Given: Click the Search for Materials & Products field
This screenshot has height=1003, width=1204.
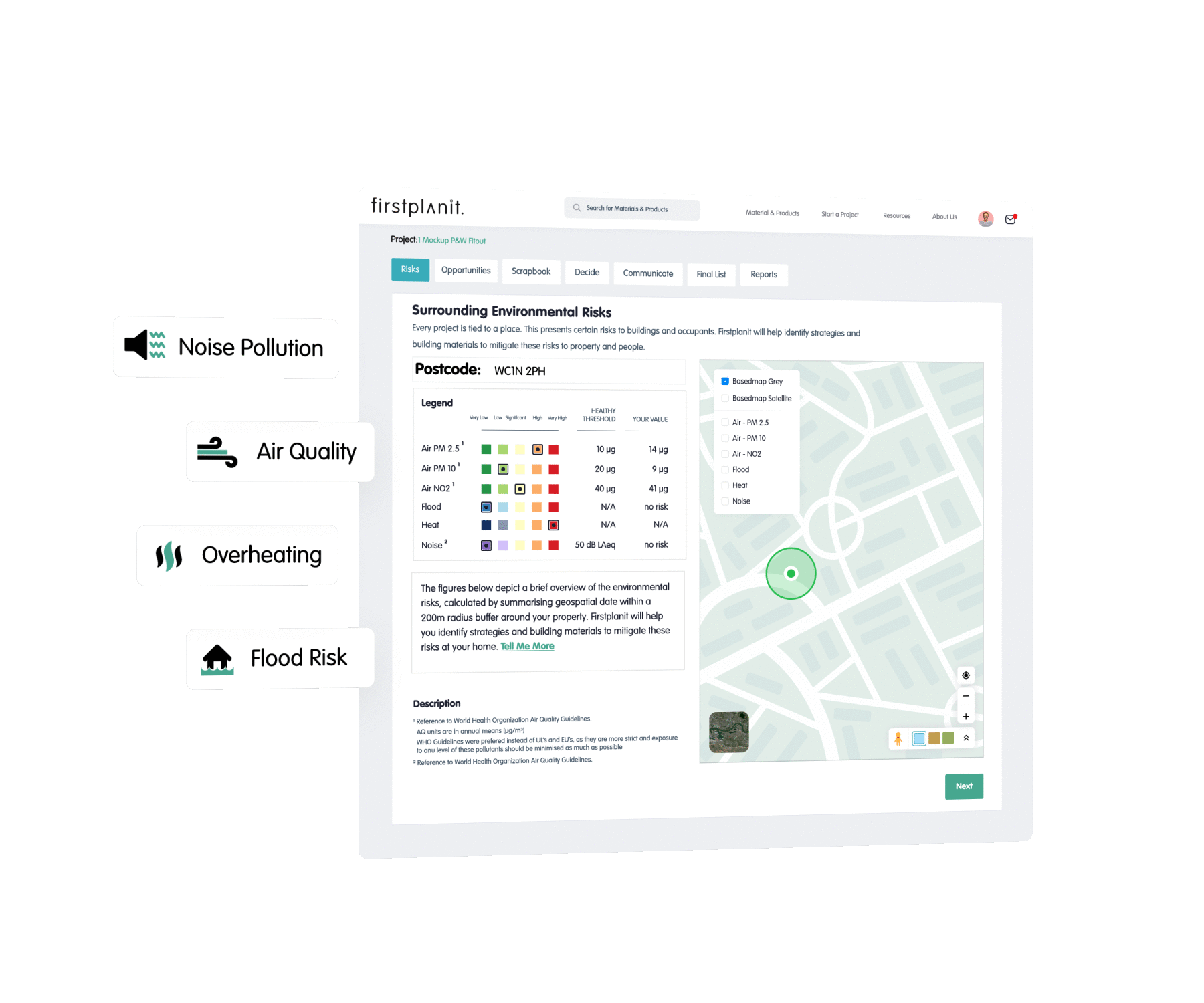Looking at the screenshot, I should pos(632,209).
